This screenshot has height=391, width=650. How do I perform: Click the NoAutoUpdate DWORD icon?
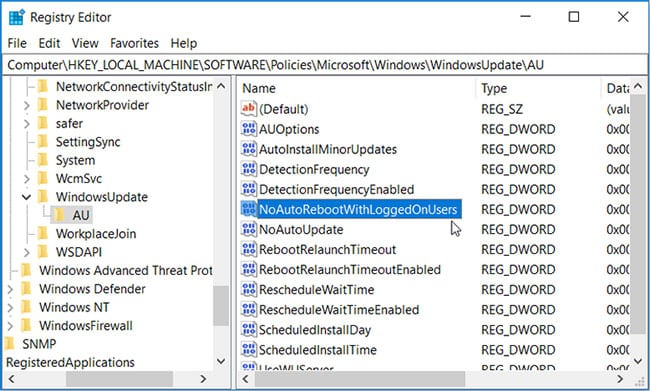tap(248, 229)
